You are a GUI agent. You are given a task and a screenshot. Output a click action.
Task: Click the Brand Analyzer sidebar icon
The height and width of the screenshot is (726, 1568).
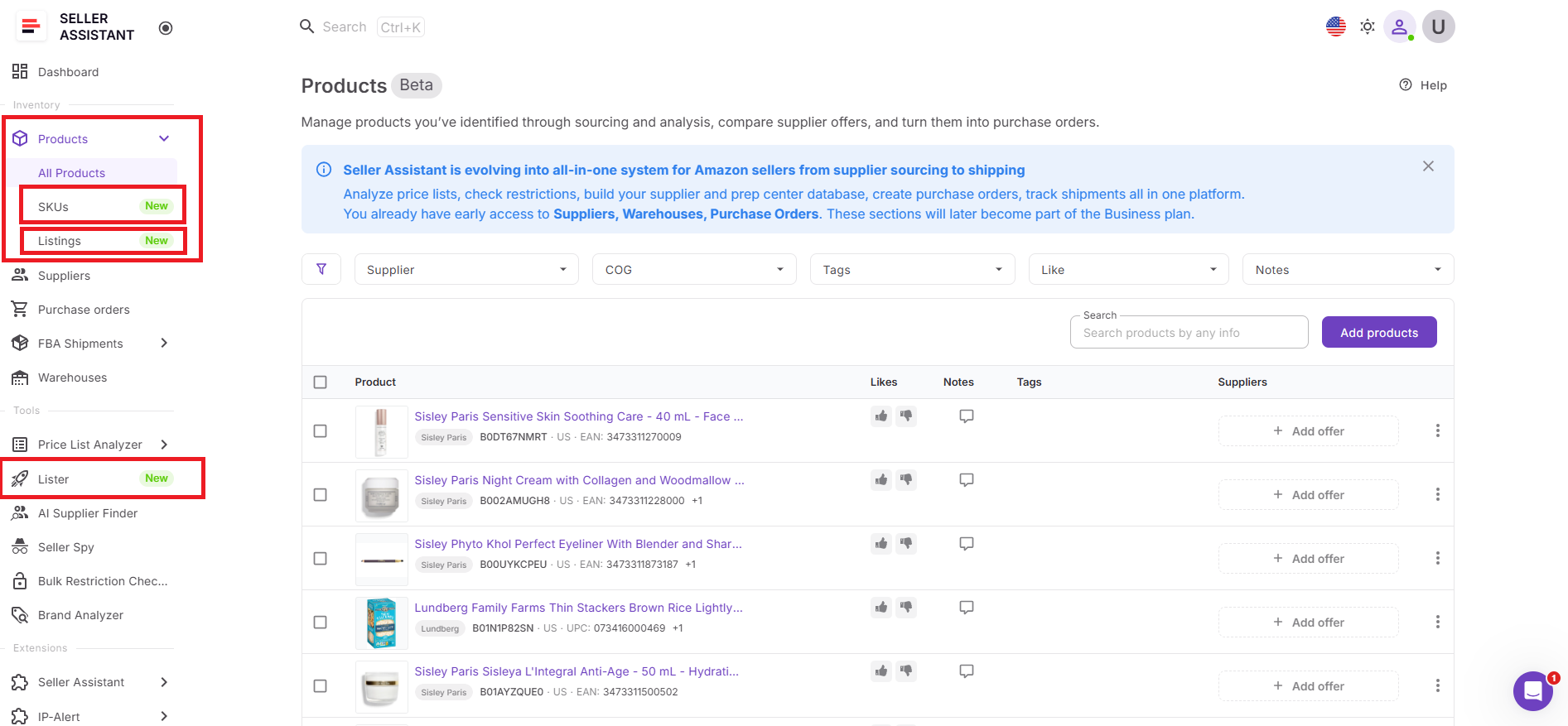click(x=20, y=615)
